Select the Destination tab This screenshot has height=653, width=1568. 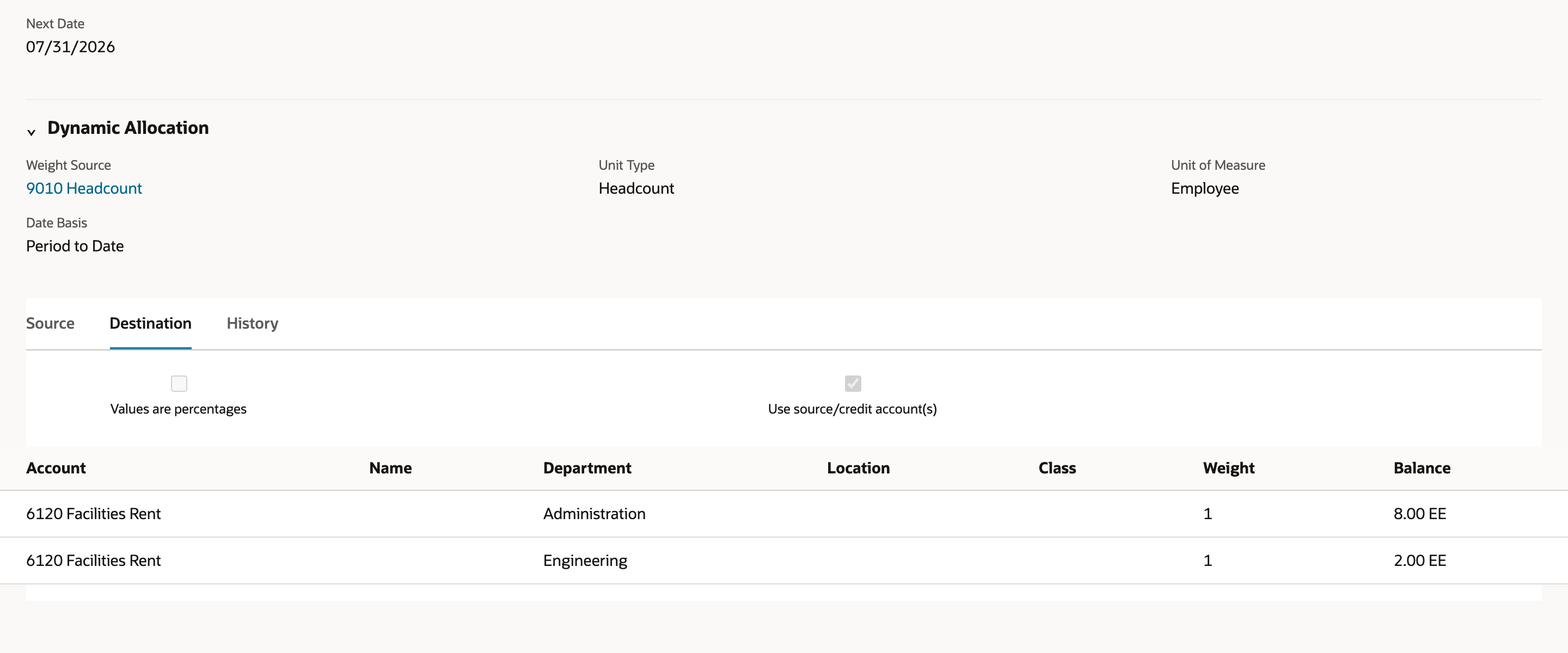(150, 323)
